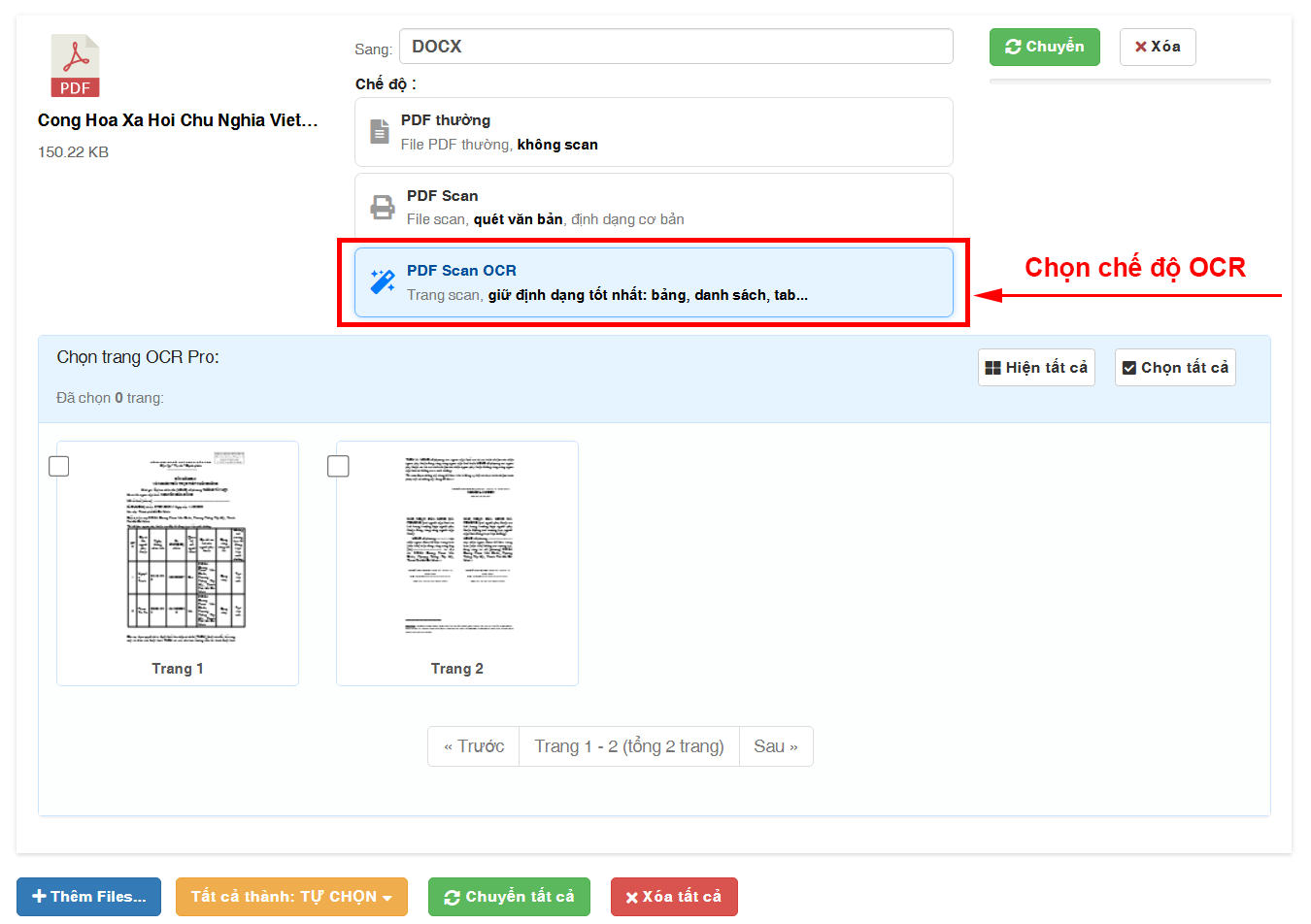
Task: Add more files with Thêm Files button
Action: point(88,897)
